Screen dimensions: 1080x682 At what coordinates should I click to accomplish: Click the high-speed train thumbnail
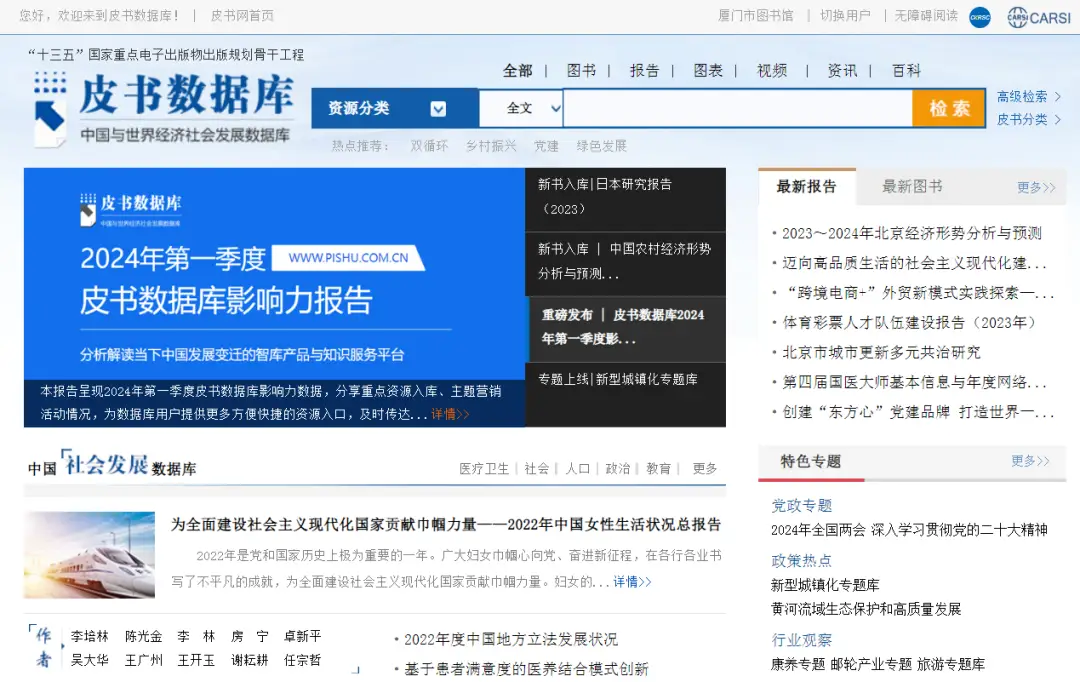[90, 555]
